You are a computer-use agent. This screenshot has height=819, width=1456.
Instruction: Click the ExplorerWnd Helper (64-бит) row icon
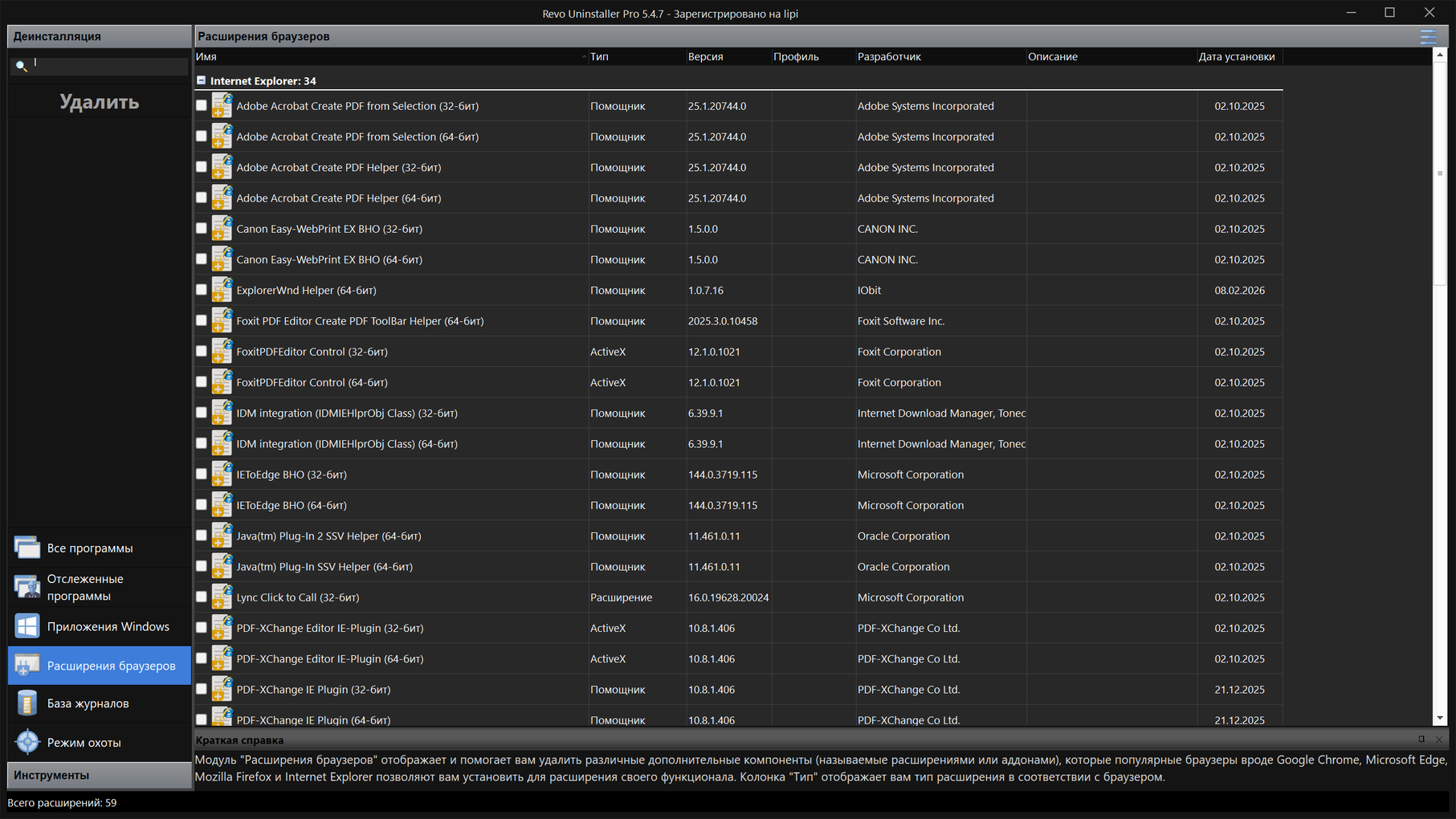(222, 290)
